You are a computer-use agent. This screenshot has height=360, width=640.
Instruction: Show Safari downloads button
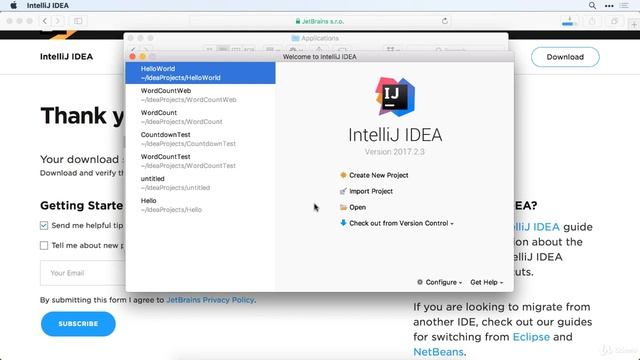click(569, 21)
